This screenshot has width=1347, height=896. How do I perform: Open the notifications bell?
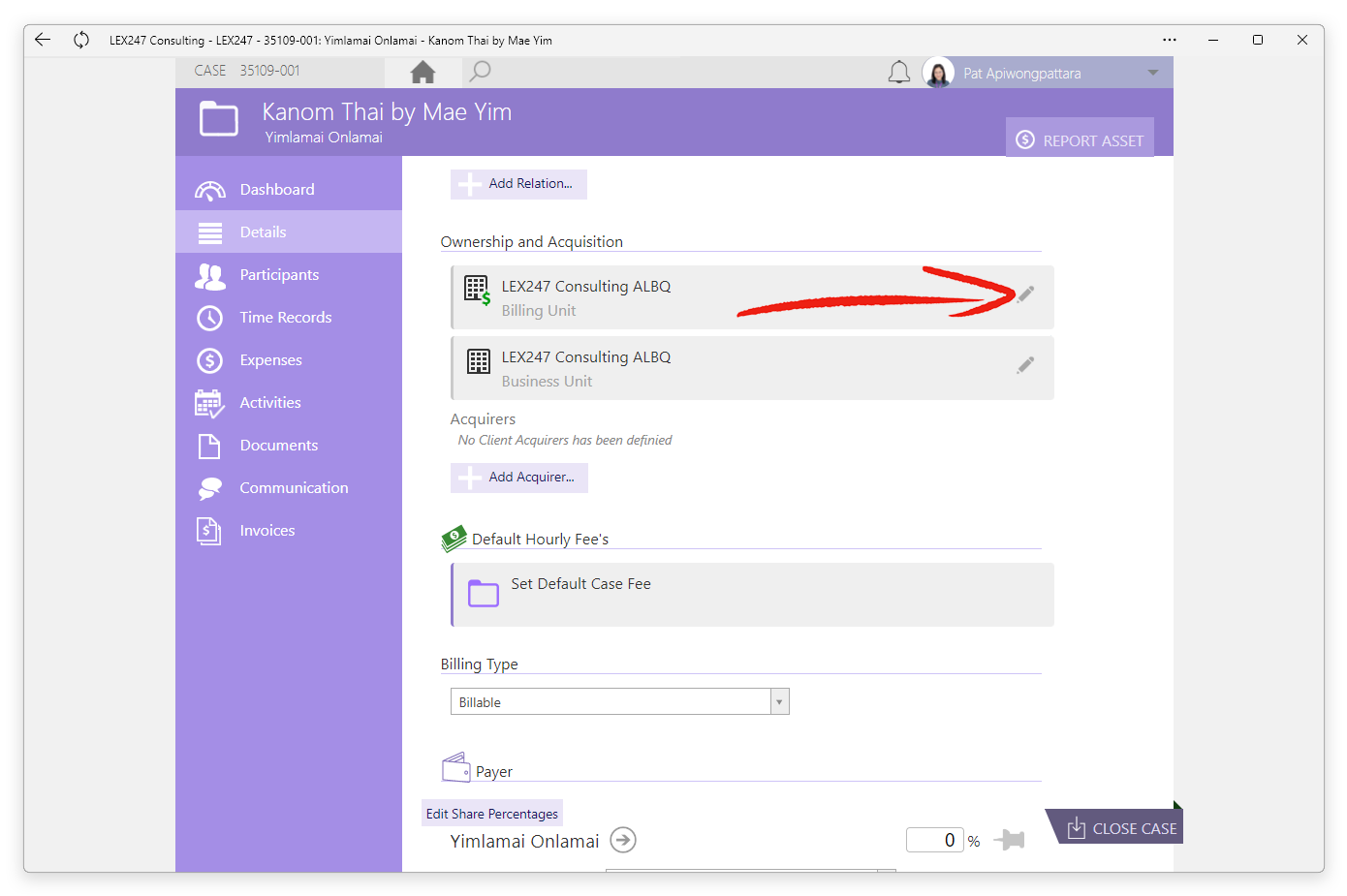pos(899,73)
